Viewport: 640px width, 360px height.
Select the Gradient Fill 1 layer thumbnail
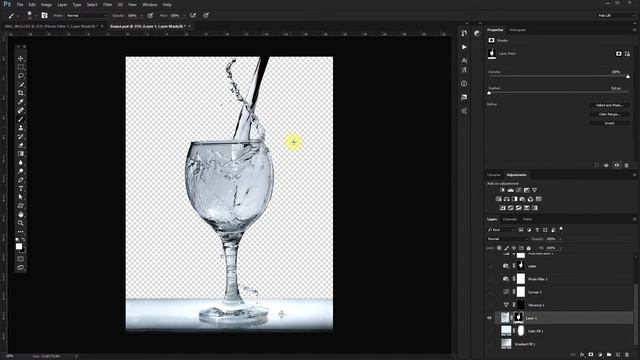point(506,344)
